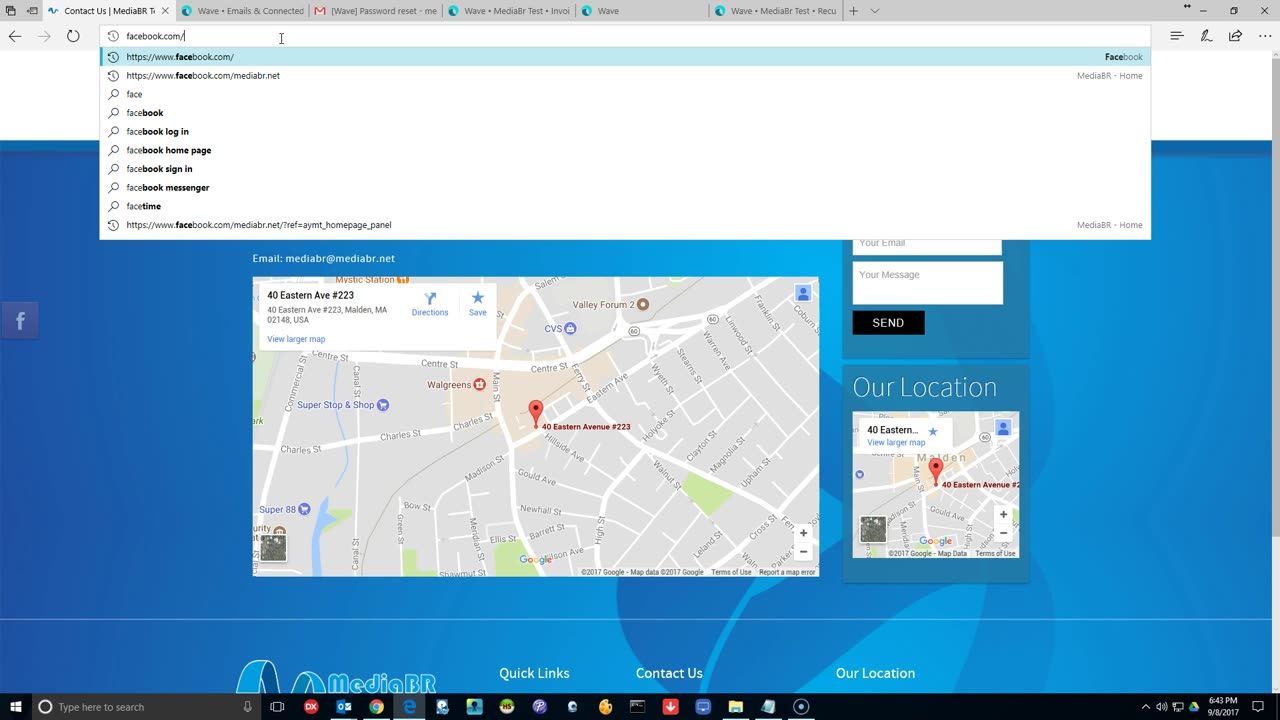
Task: Select the Contact Us MediaBR tab
Action: pyautogui.click(x=109, y=11)
